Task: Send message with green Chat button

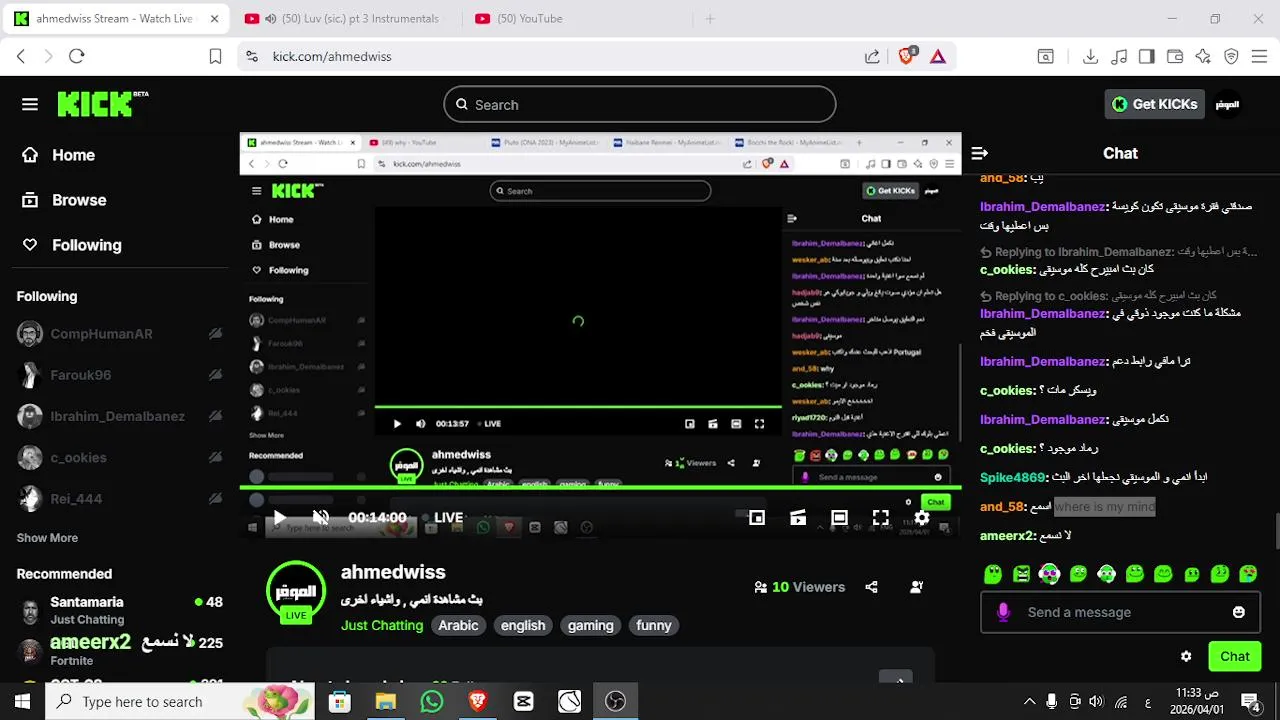Action: (x=1234, y=657)
